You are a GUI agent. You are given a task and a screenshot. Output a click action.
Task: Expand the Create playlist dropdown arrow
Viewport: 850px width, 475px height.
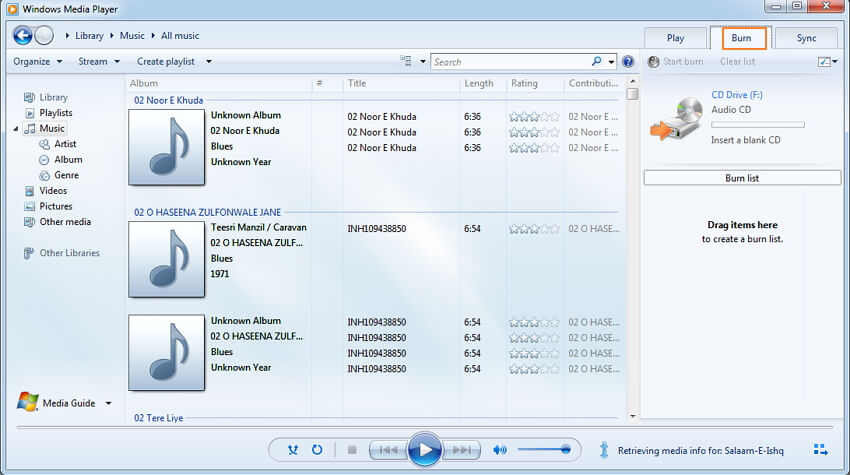[x=209, y=62]
